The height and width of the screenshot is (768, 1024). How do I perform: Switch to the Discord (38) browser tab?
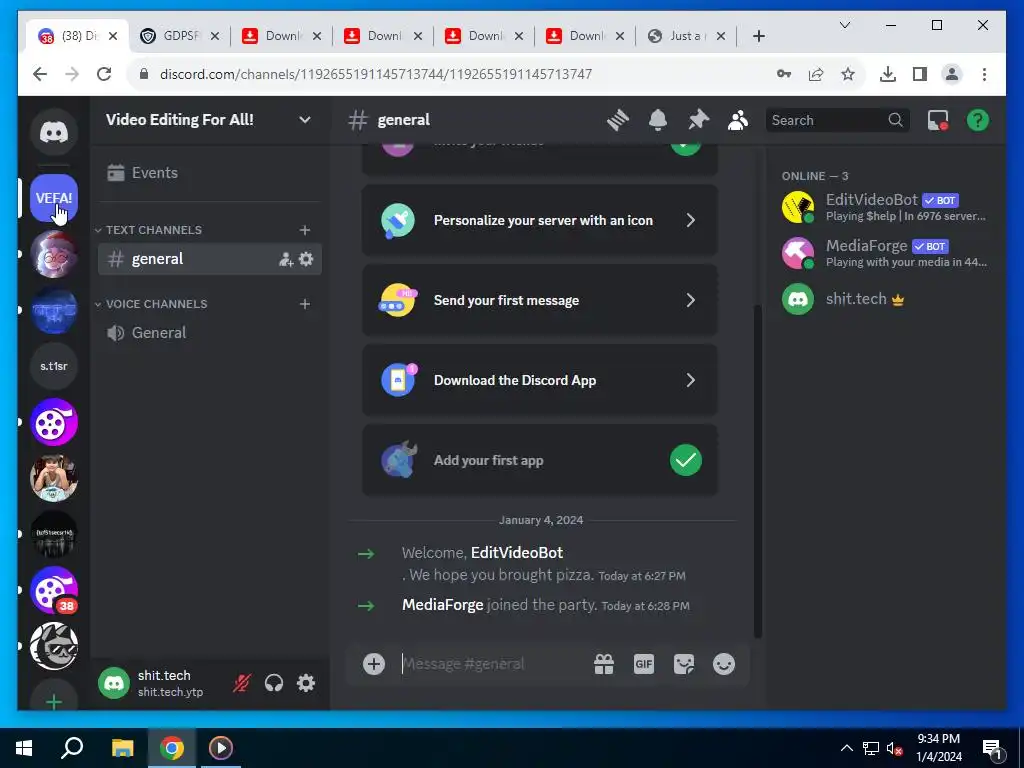point(77,36)
